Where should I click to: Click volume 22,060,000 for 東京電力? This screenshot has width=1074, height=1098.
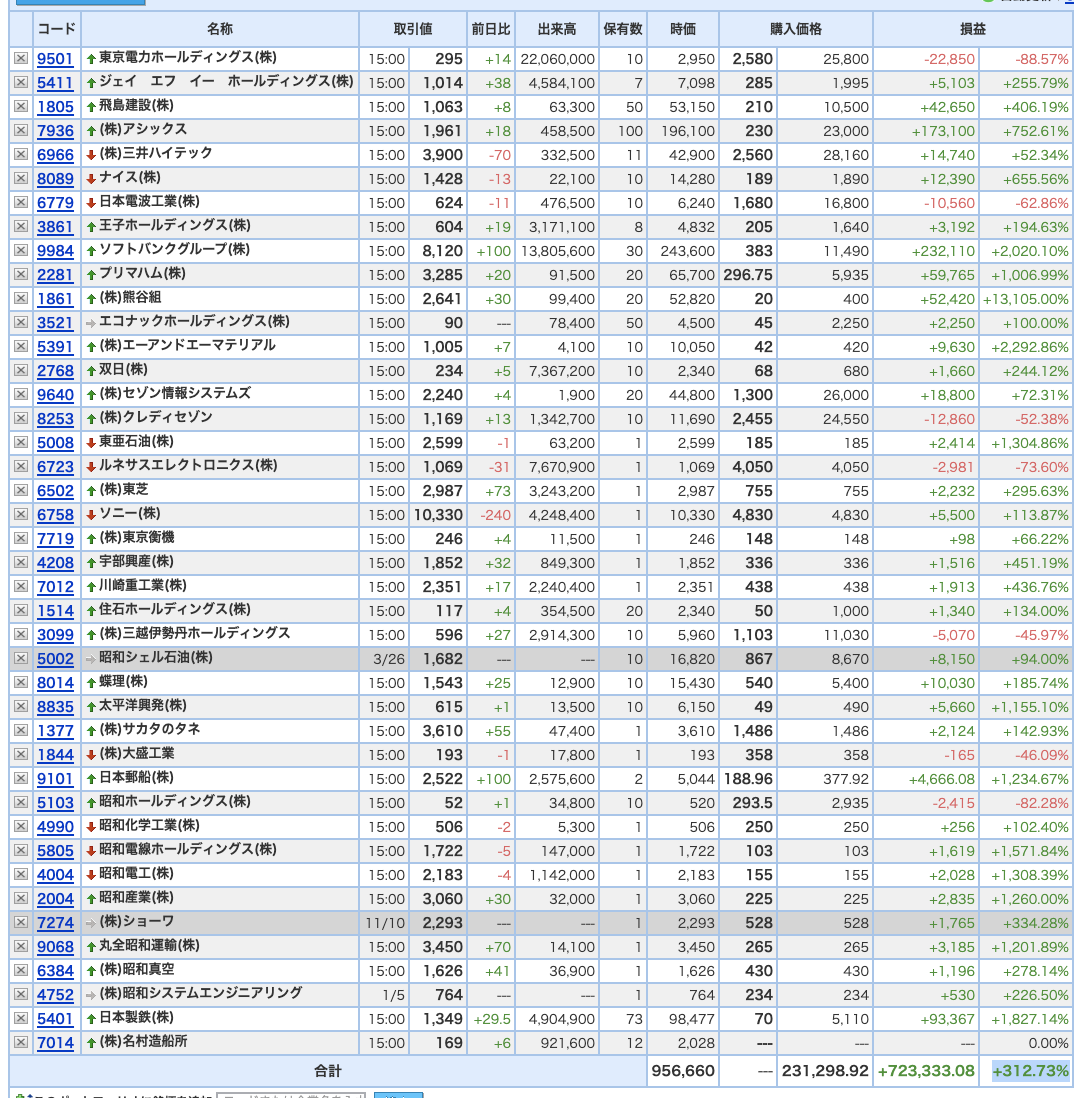(x=557, y=60)
